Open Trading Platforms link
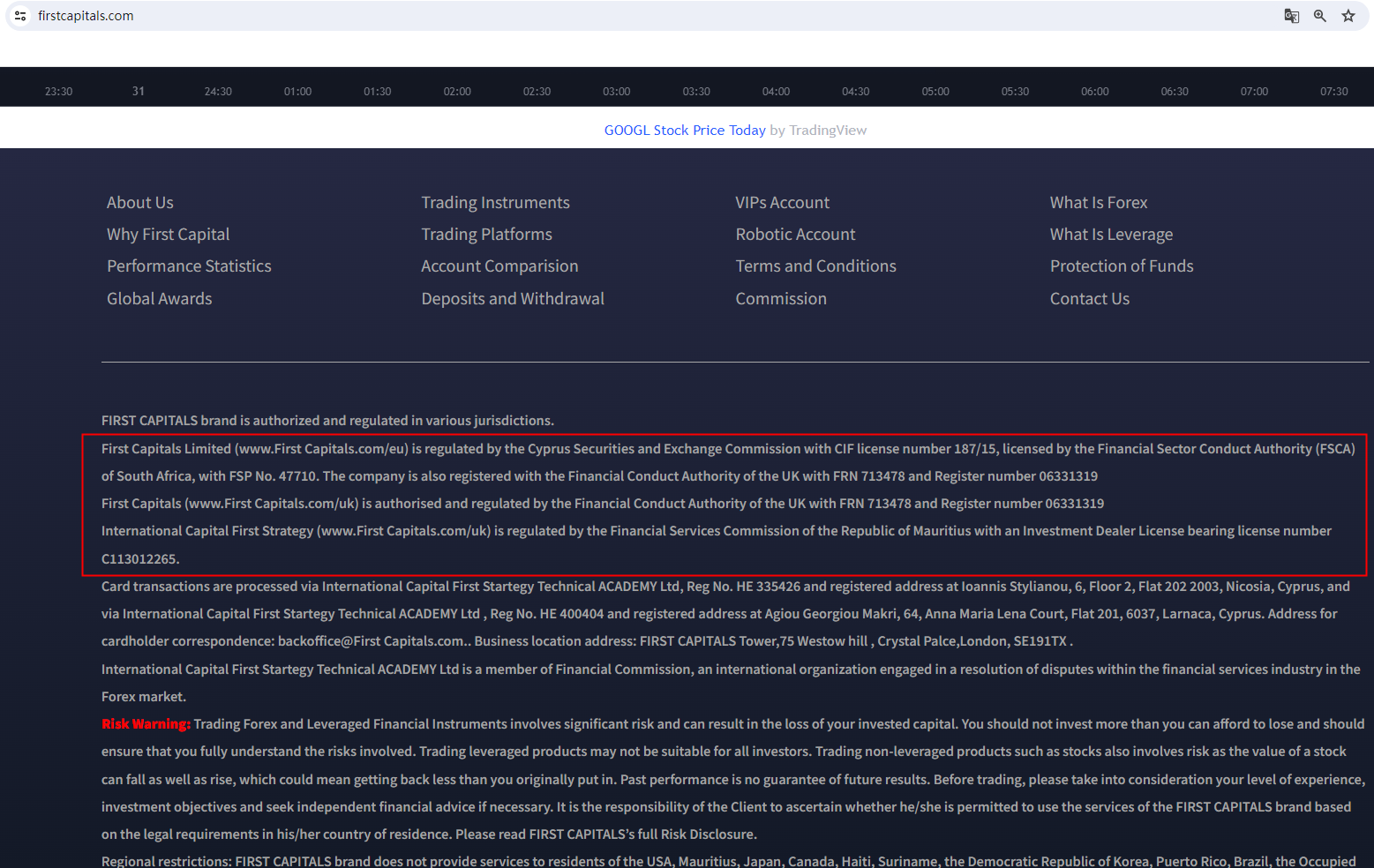This screenshot has height=868, width=1374. coord(486,235)
